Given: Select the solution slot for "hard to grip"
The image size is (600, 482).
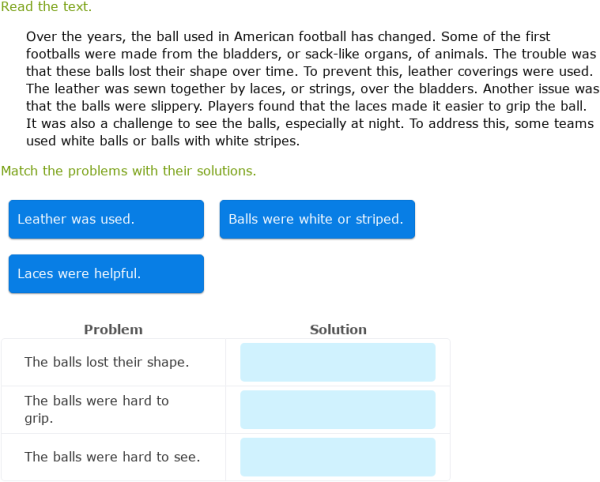Looking at the screenshot, I should coord(338,410).
